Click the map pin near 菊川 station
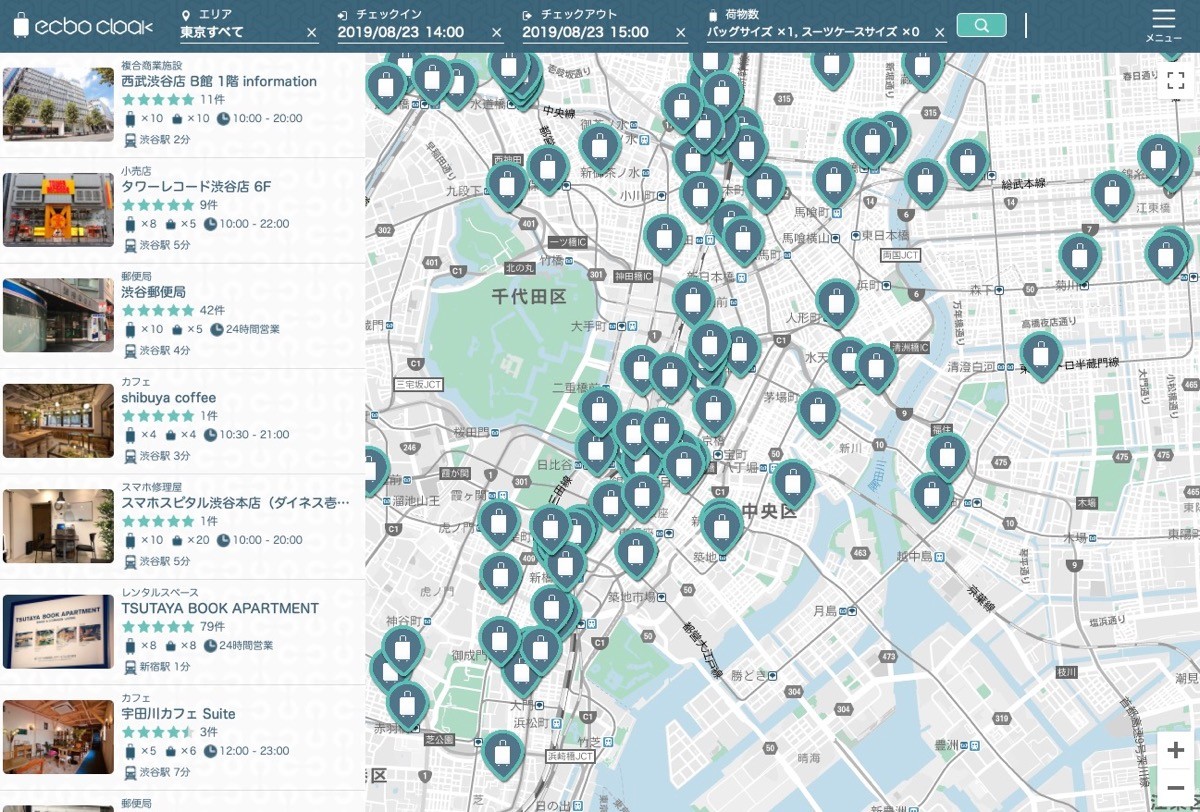This screenshot has width=1200, height=812. tap(1079, 258)
